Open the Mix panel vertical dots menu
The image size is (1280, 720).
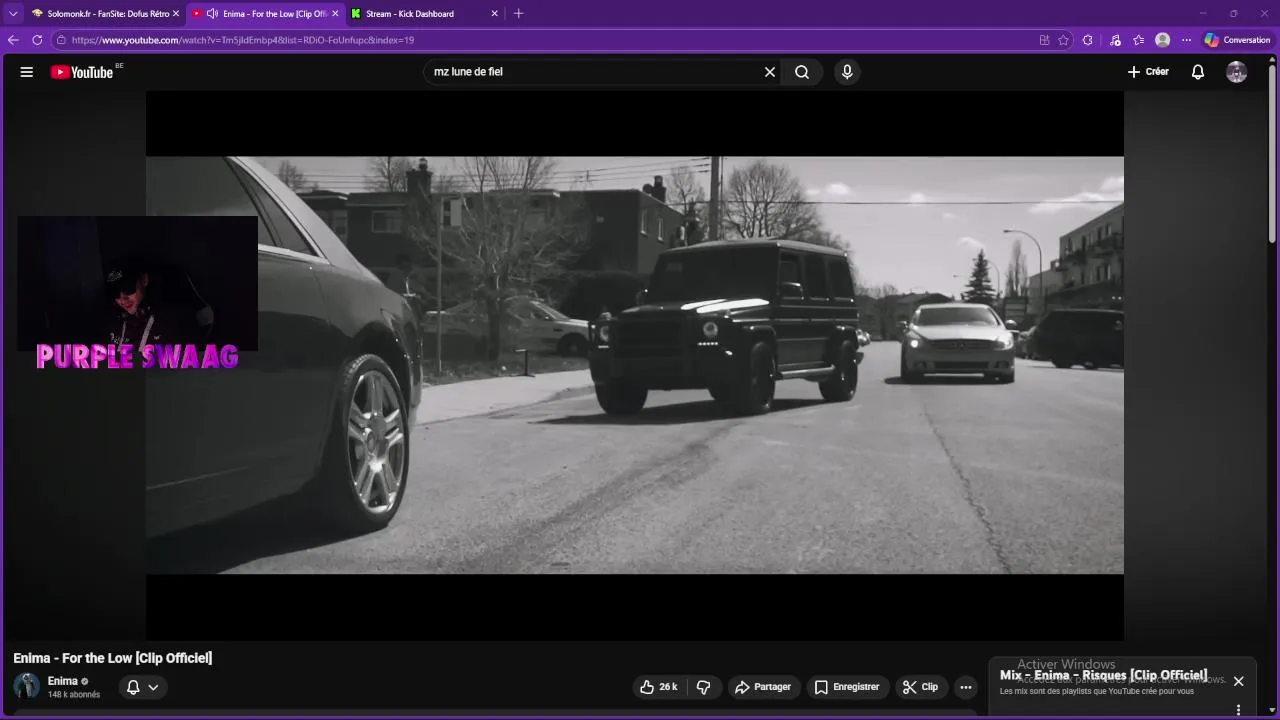(x=1238, y=710)
